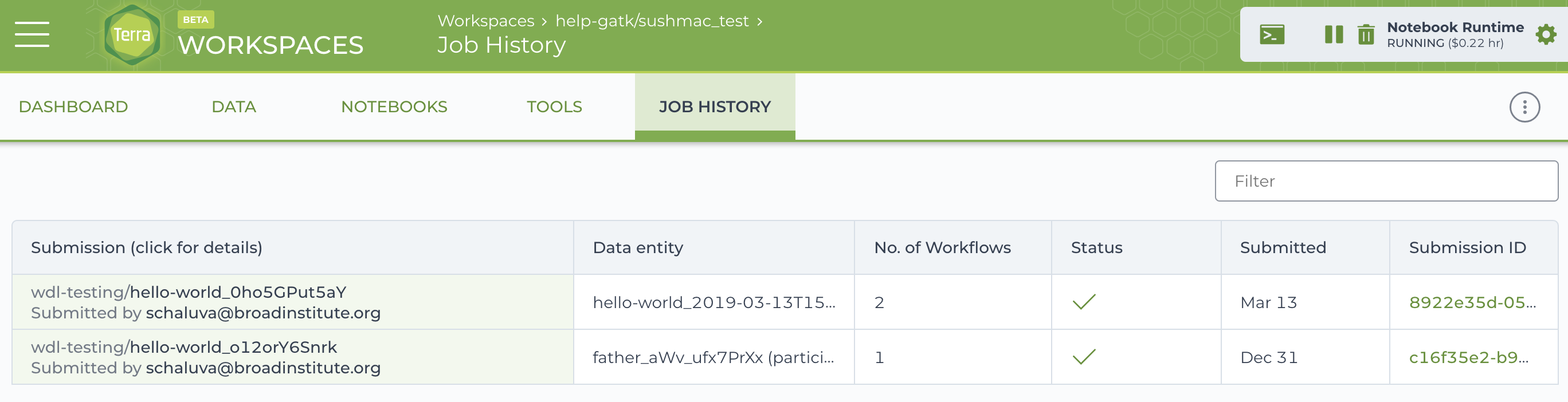The height and width of the screenshot is (402, 1568).
Task: Delete the notebook runtime with trash icon
Action: coord(1365,35)
